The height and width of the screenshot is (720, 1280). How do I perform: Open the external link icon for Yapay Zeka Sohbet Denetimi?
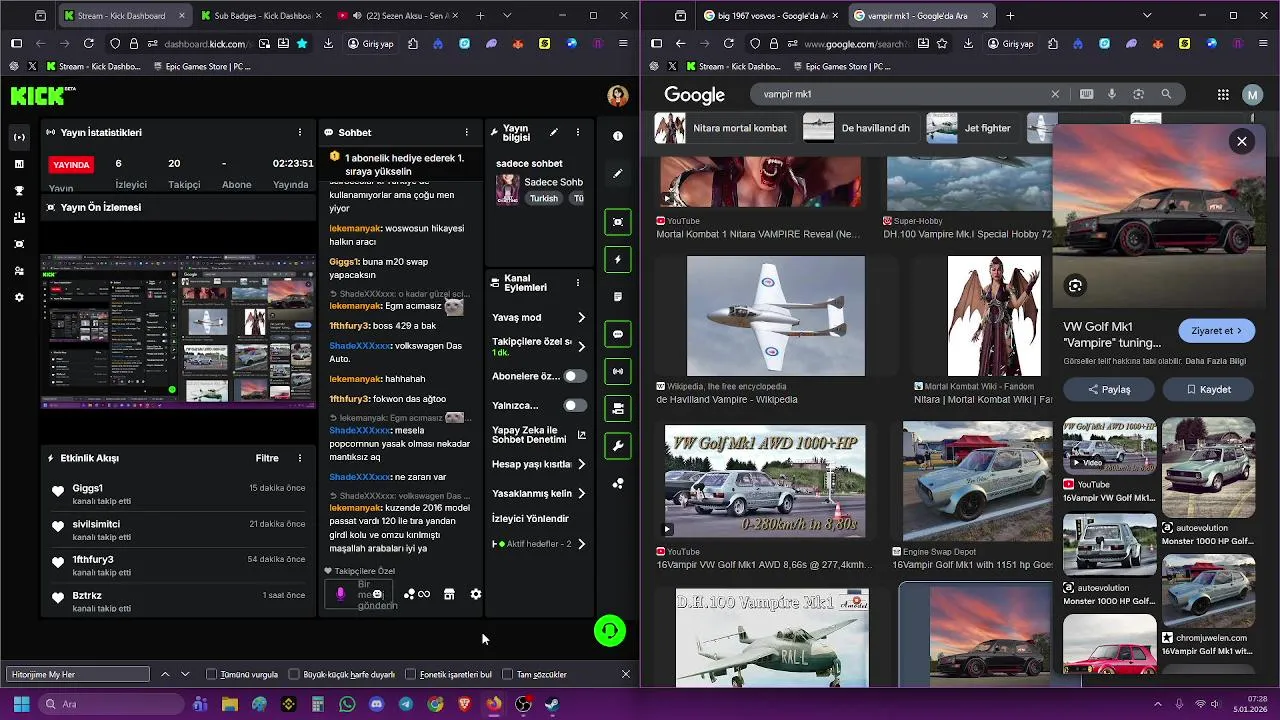point(582,435)
